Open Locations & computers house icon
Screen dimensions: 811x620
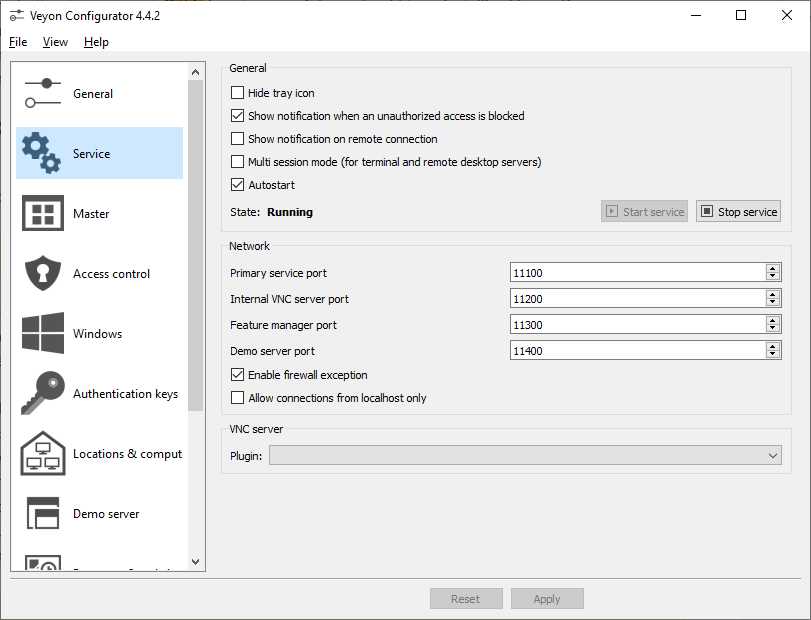[43, 453]
